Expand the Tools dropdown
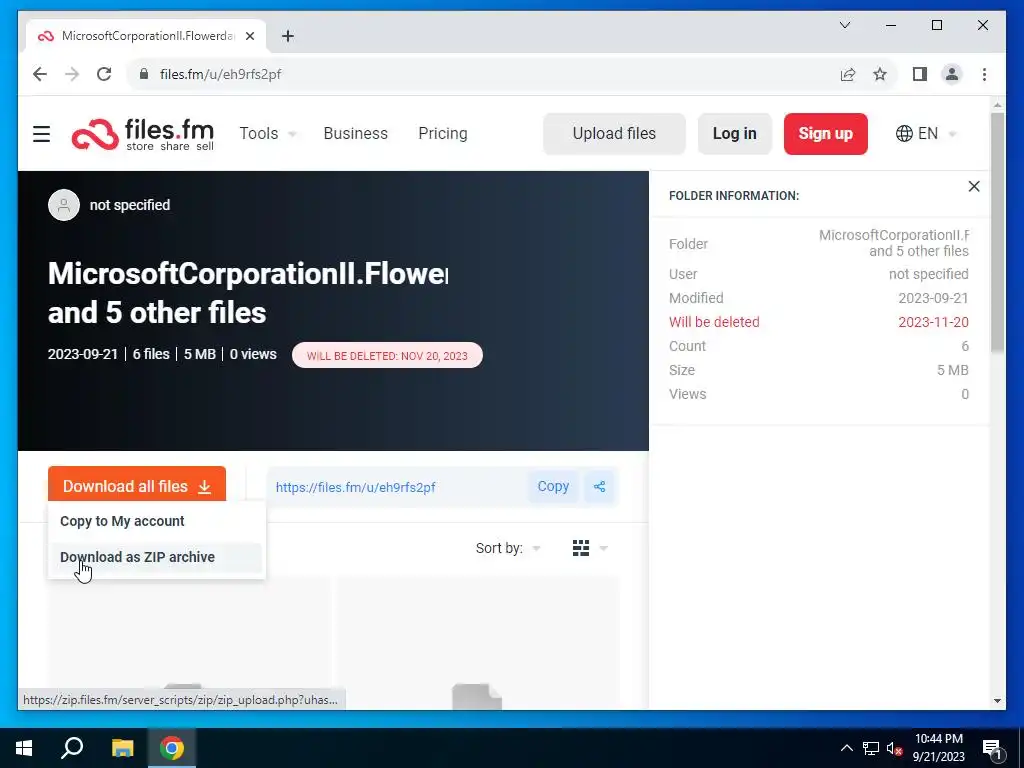The height and width of the screenshot is (768, 1024). [268, 134]
